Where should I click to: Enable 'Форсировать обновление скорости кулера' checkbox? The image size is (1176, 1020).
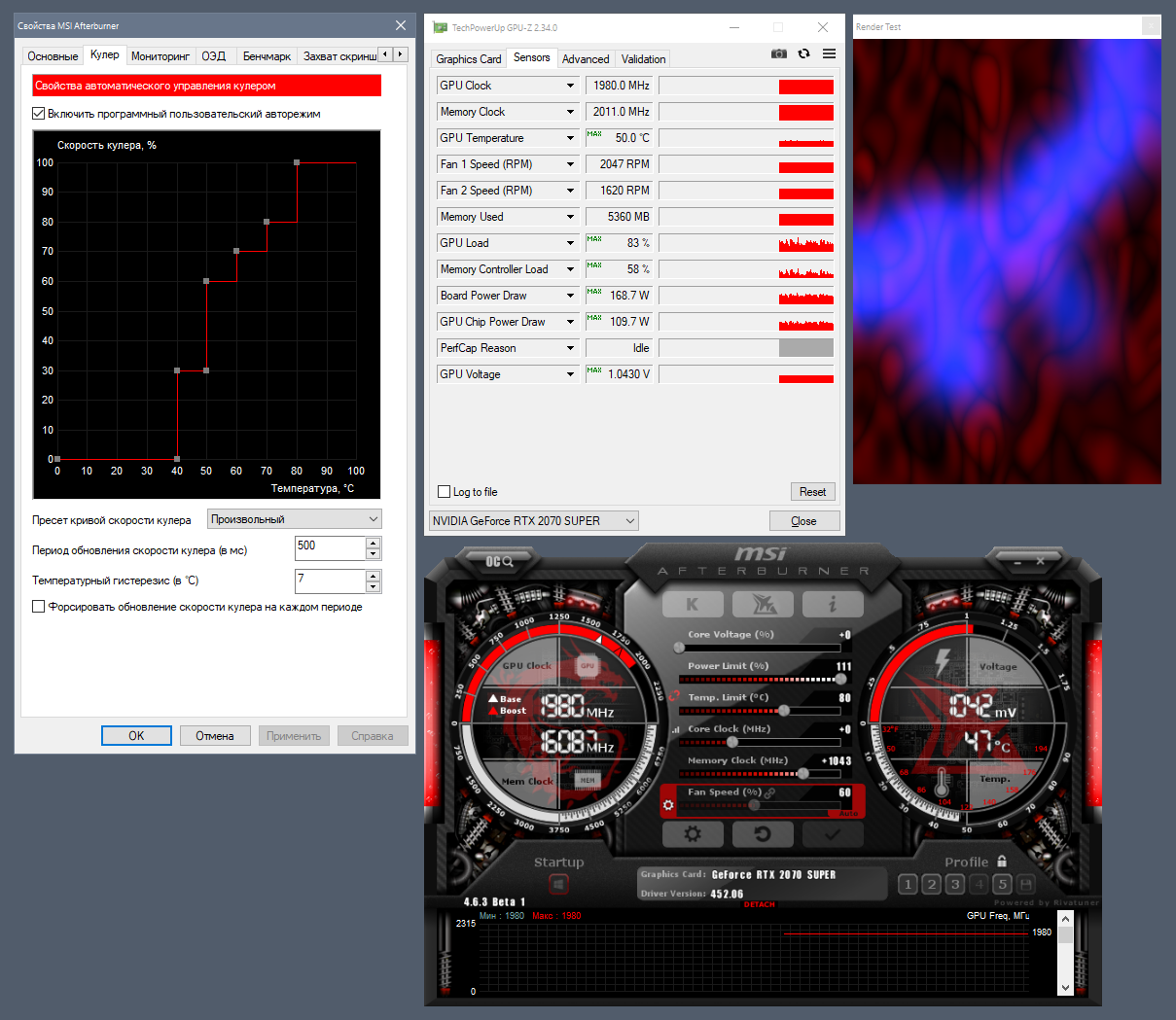pos(39,607)
